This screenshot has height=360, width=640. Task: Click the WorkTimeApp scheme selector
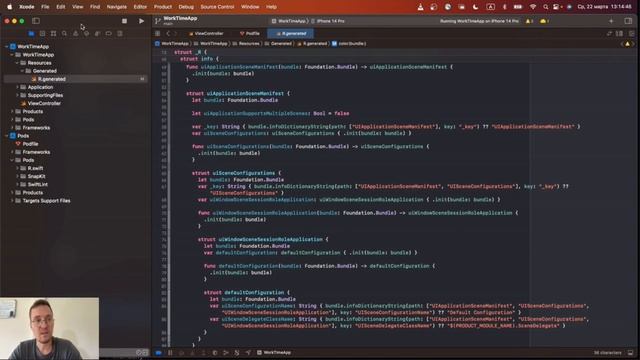point(289,21)
